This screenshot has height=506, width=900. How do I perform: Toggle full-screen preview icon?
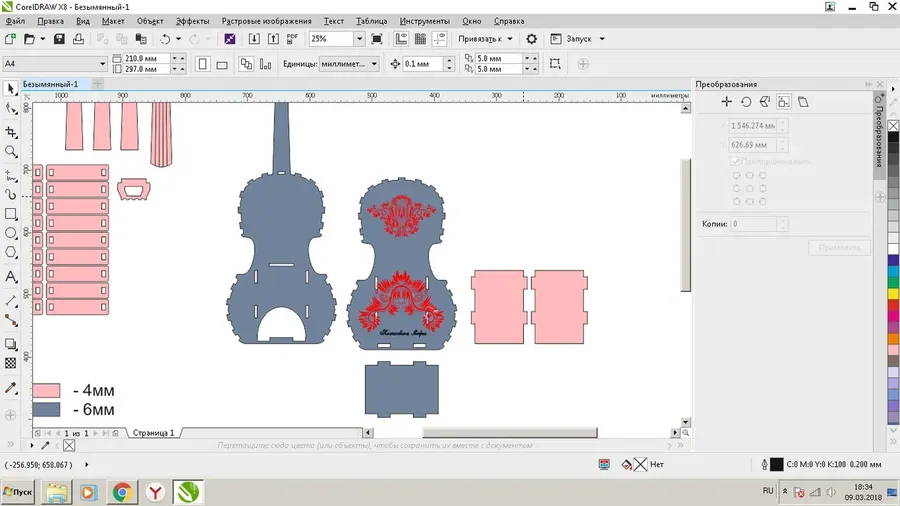[x=377, y=39]
